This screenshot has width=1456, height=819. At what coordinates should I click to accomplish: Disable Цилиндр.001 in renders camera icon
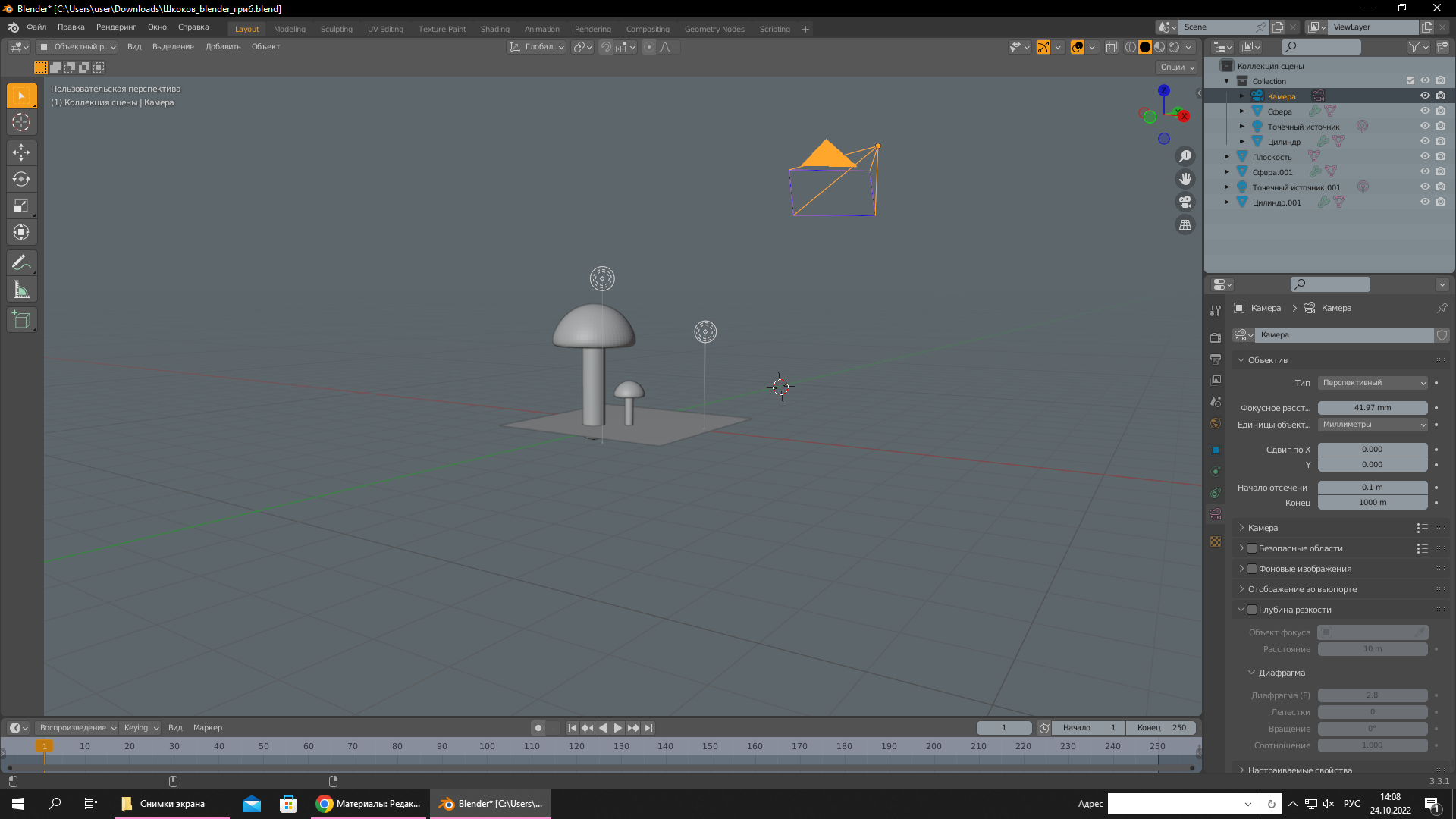click(x=1440, y=202)
